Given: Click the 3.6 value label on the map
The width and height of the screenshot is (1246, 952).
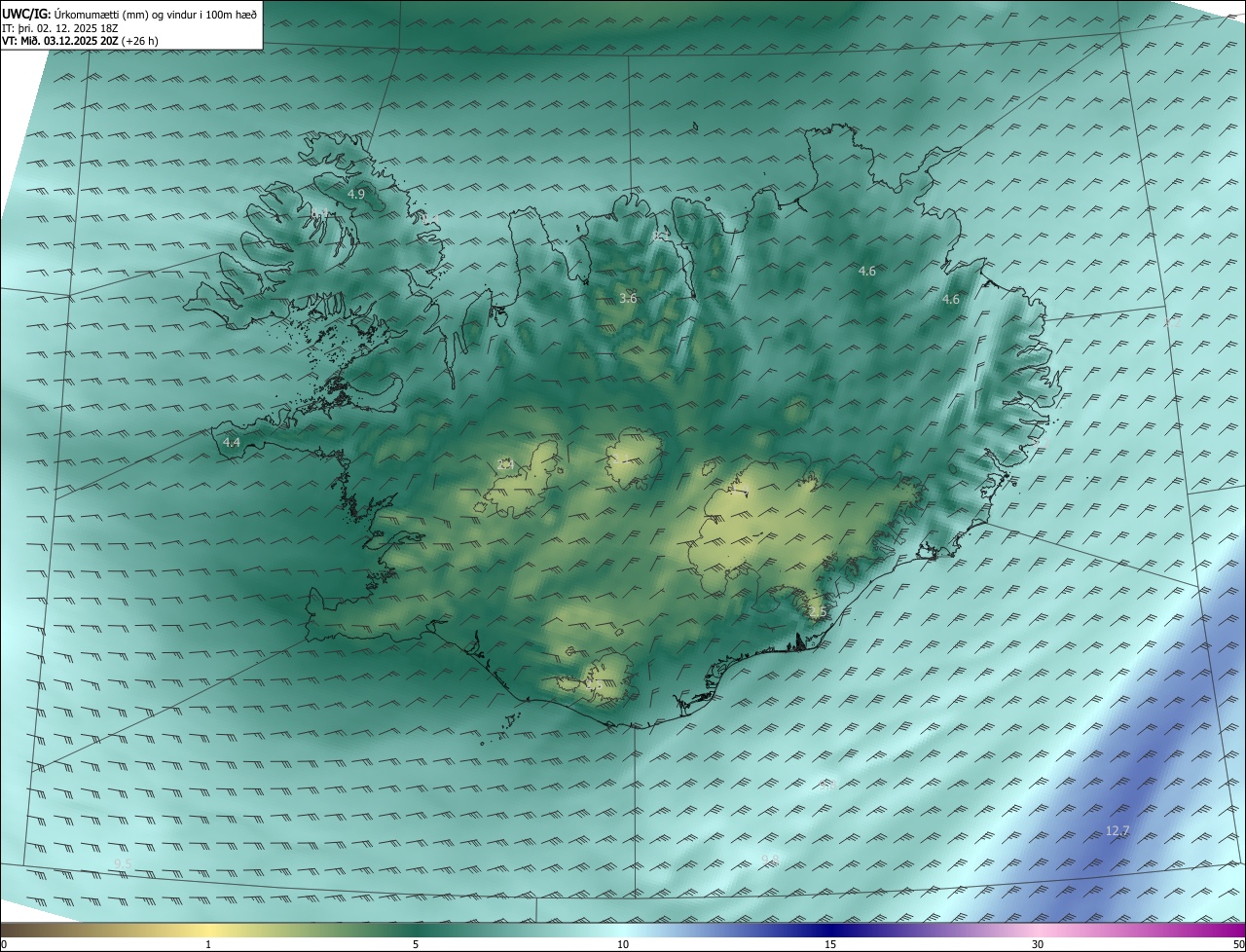Looking at the screenshot, I should 628,299.
